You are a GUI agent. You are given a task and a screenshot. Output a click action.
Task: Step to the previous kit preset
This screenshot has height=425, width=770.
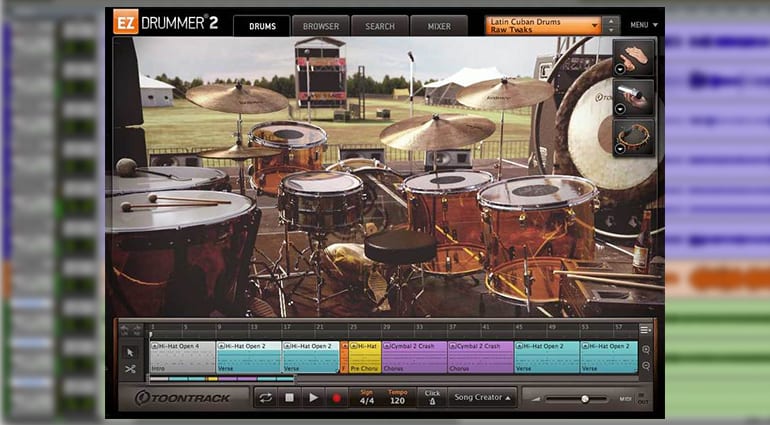[x=611, y=21]
